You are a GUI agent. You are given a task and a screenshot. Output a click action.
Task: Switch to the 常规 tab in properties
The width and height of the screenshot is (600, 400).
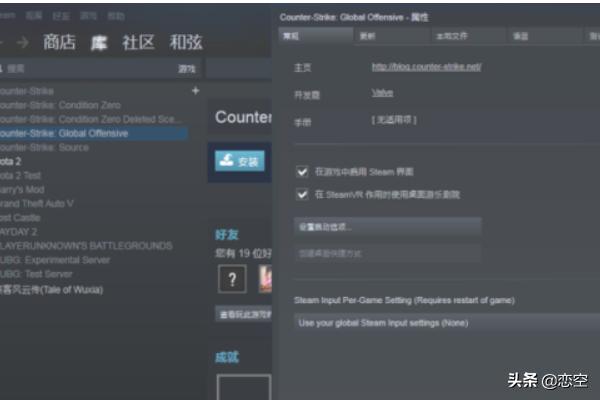[315, 36]
